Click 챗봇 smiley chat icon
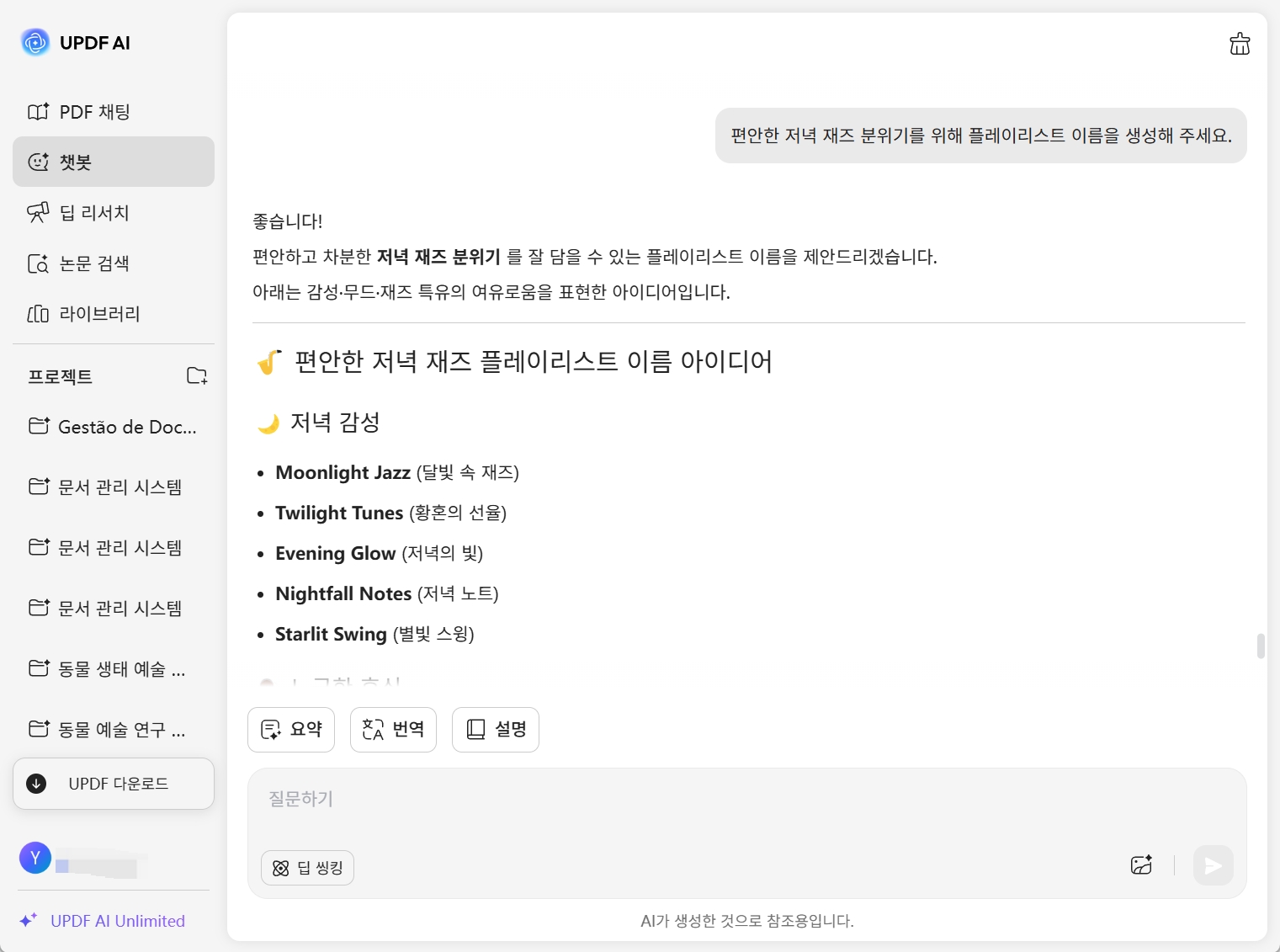This screenshot has height=952, width=1280. [39, 162]
